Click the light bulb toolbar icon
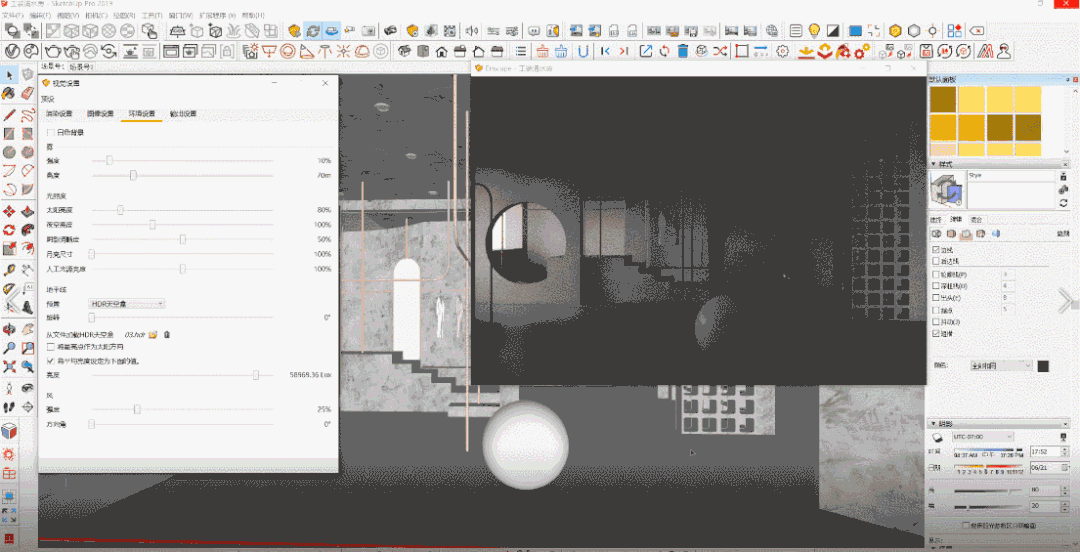1080x552 pixels. click(814, 30)
